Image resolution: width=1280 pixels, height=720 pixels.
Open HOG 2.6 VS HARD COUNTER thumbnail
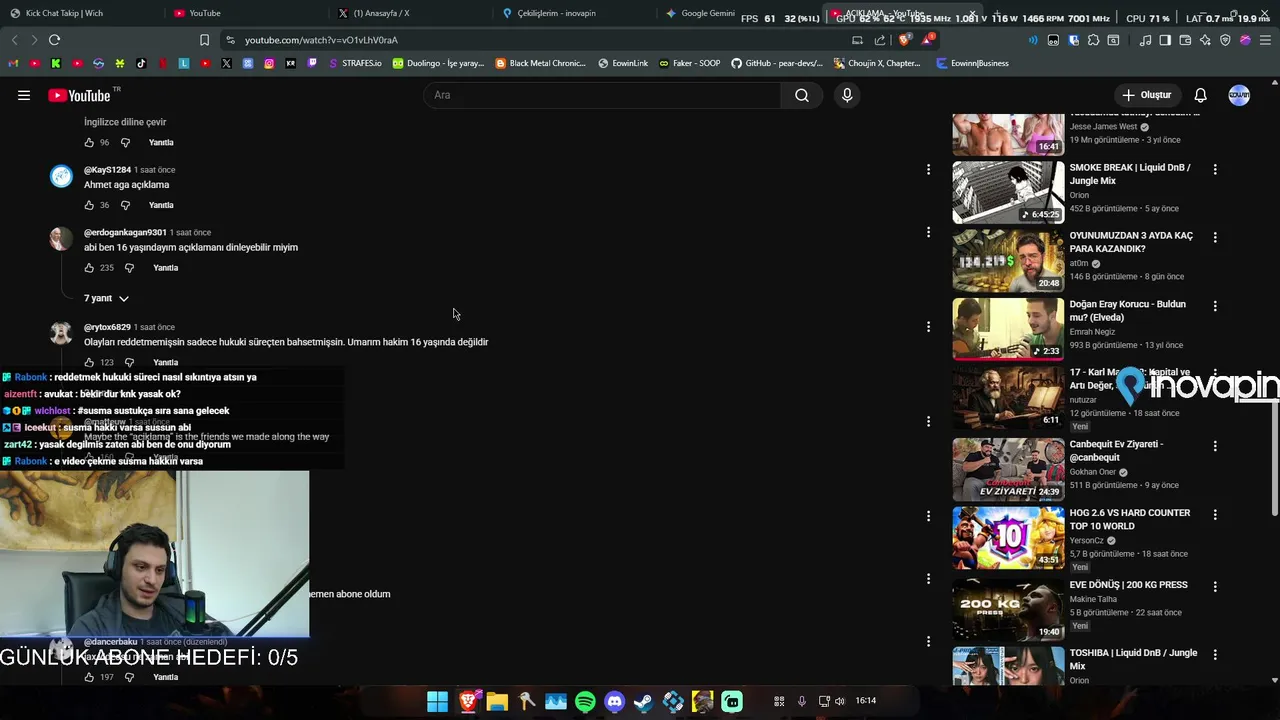point(1008,537)
